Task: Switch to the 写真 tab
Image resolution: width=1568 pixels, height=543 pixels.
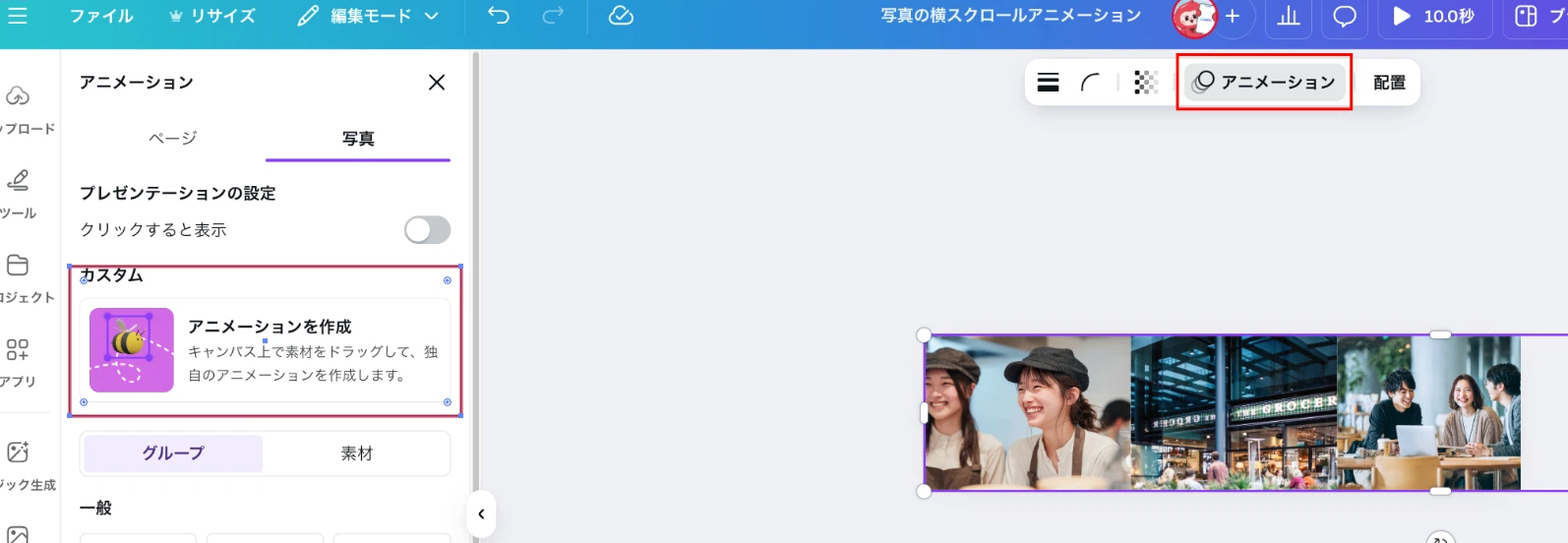Action: pyautogui.click(x=358, y=139)
